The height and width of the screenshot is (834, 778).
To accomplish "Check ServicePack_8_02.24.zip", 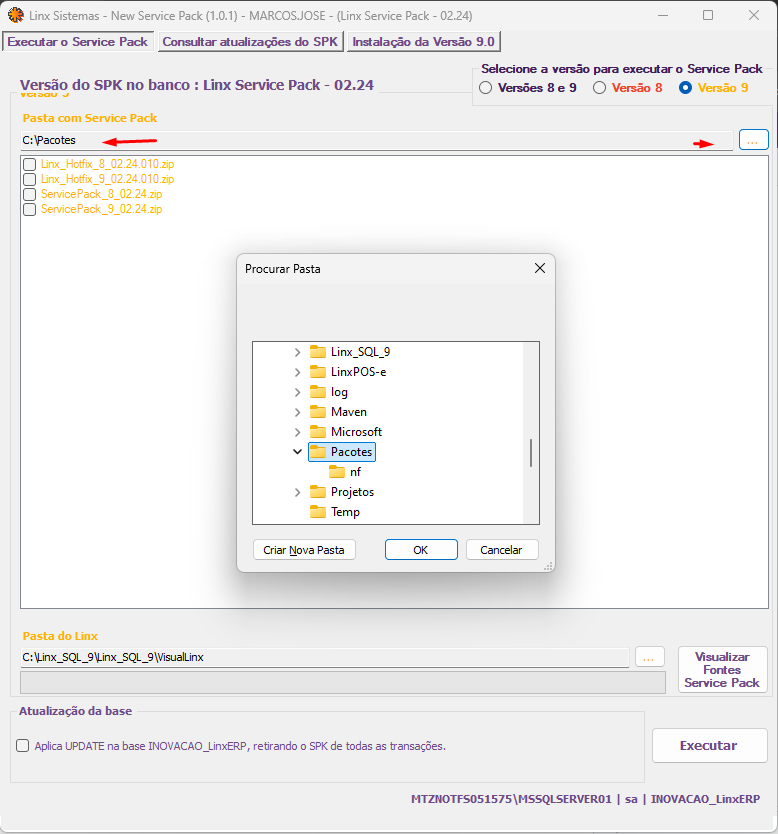I will point(30,194).
